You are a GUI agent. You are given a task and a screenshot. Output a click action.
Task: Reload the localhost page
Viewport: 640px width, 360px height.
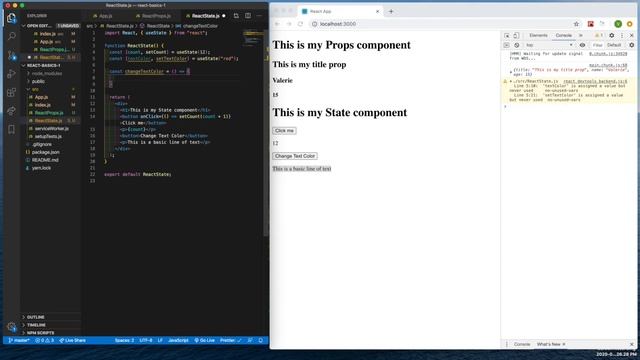pos(300,24)
